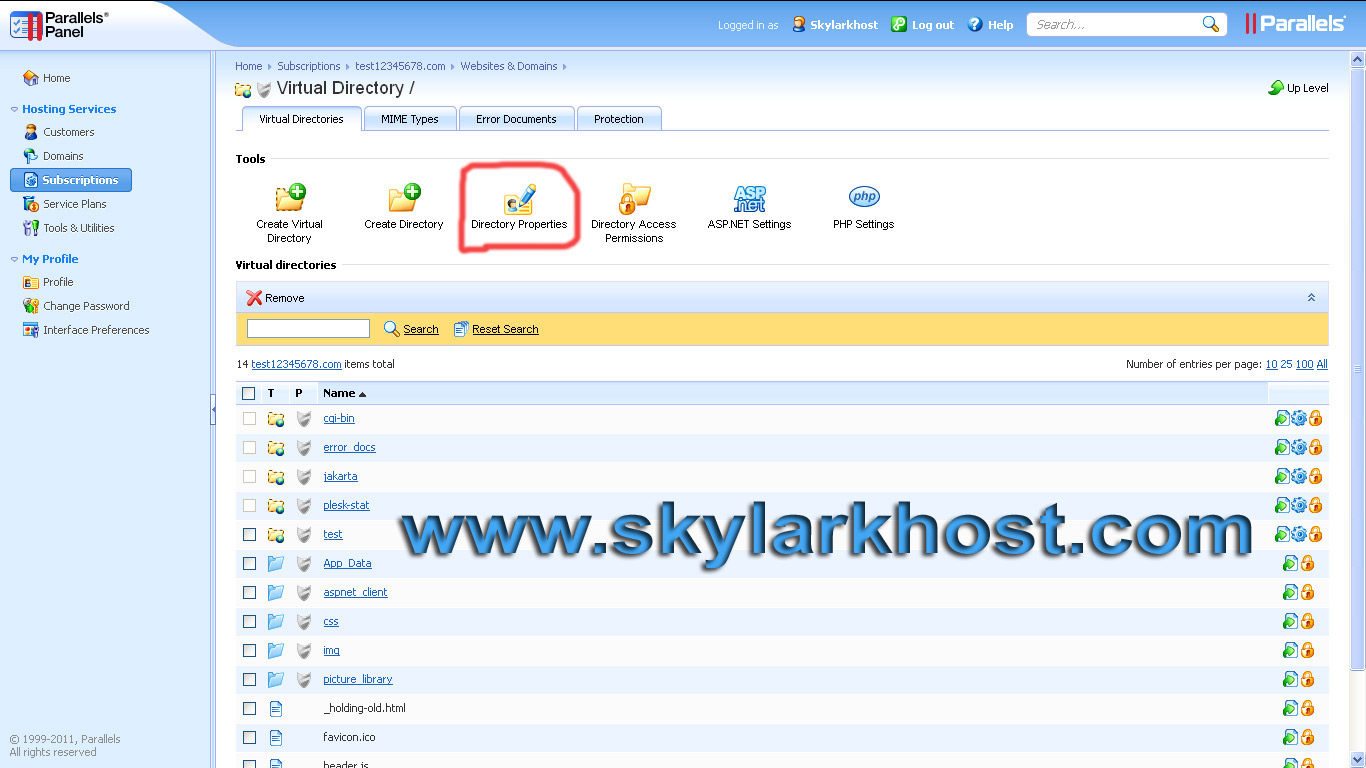Screen dimensions: 1366x768
Task: Show All entries per page
Action: tap(1322, 364)
